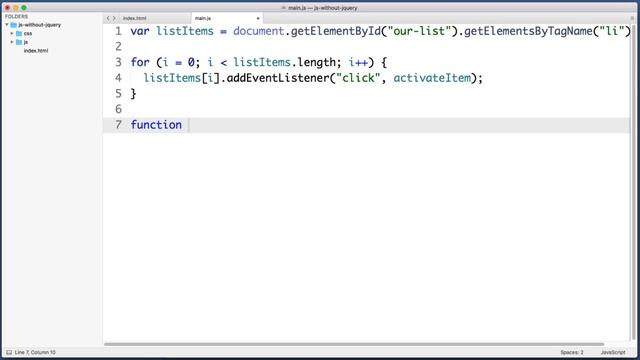
Task: Click "click" string on line 4
Action: (358, 78)
